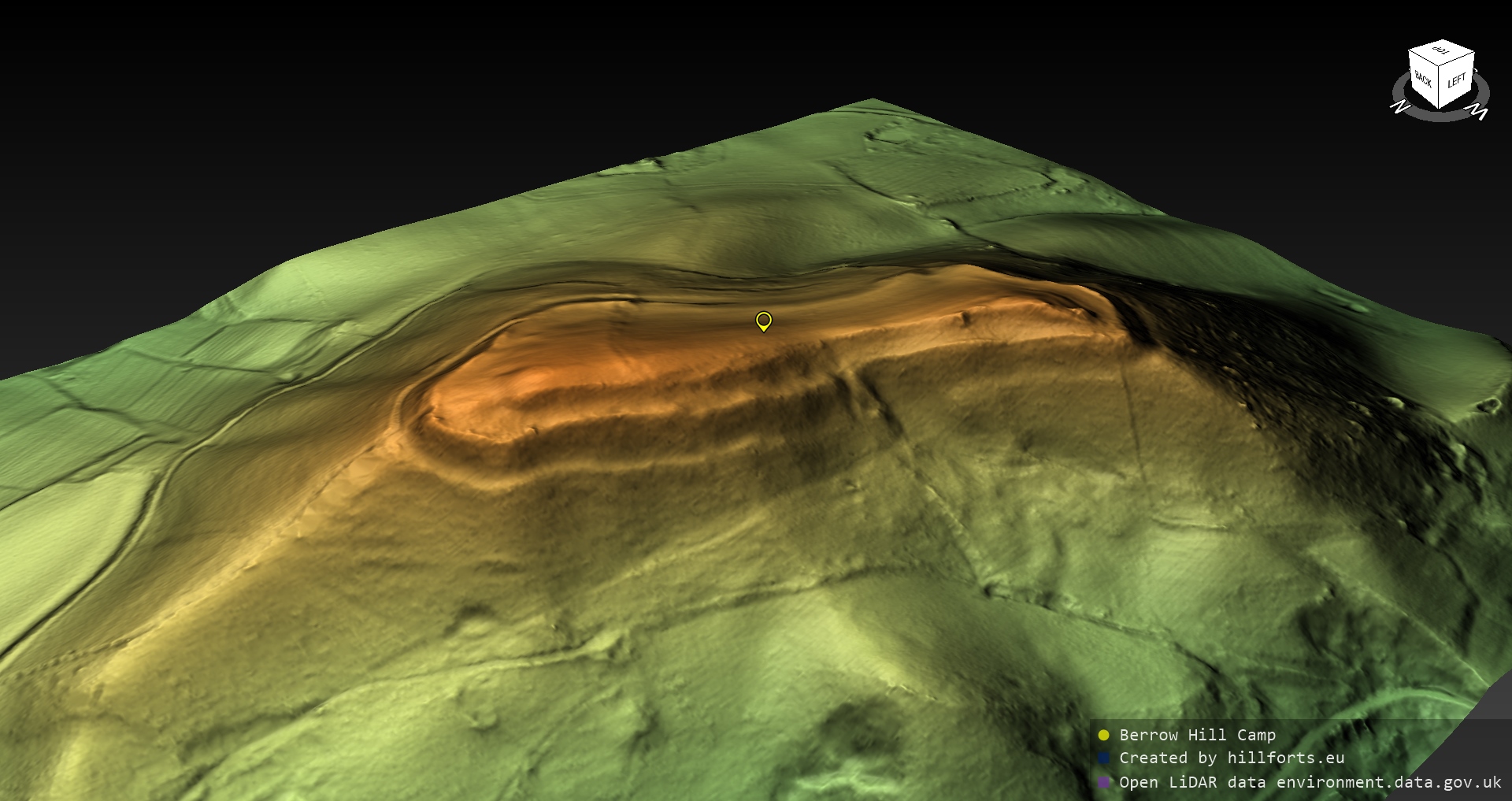Click the TOP face of navigation cube

click(x=1442, y=52)
